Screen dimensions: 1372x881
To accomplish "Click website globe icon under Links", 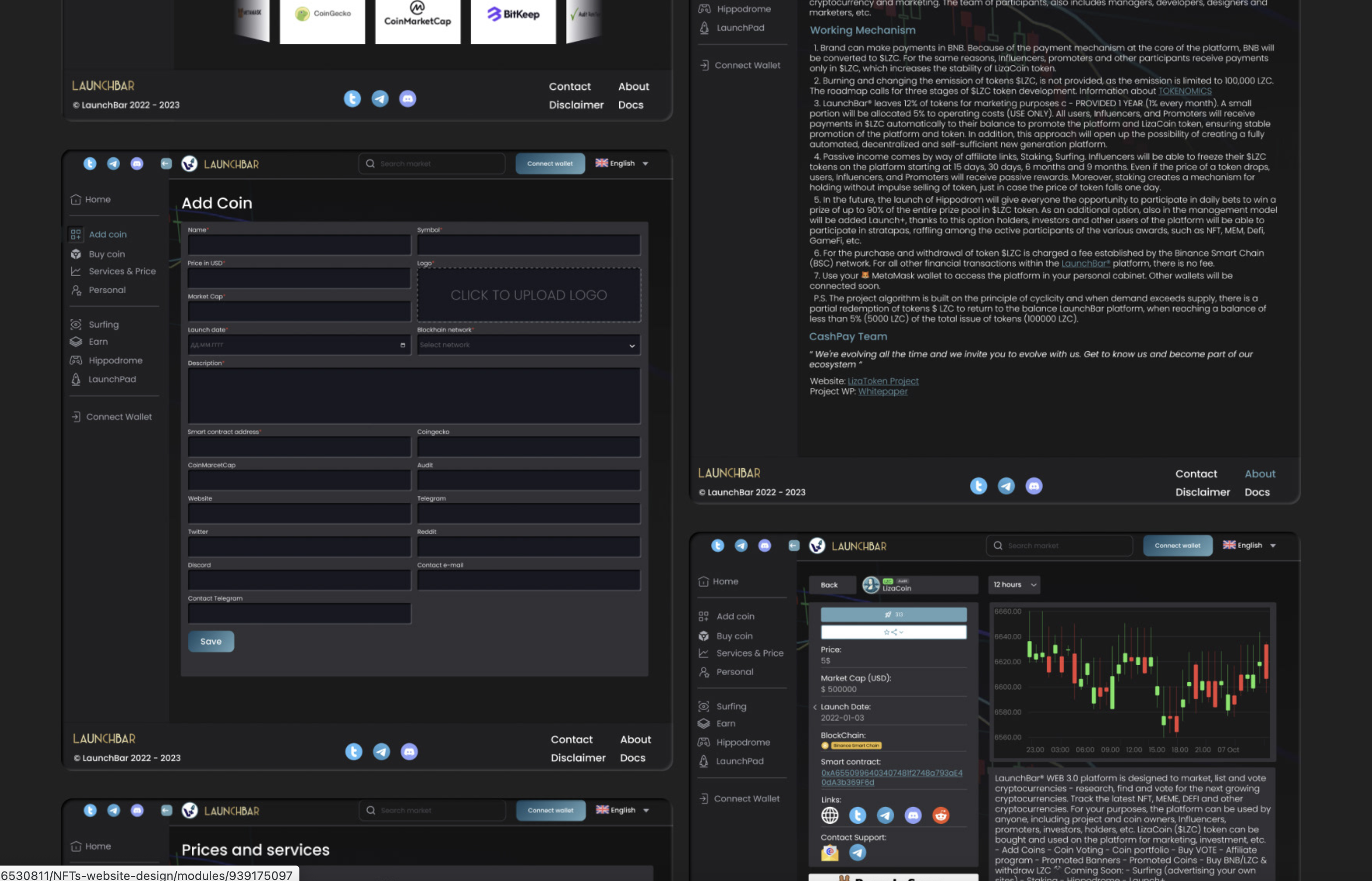I will (829, 815).
